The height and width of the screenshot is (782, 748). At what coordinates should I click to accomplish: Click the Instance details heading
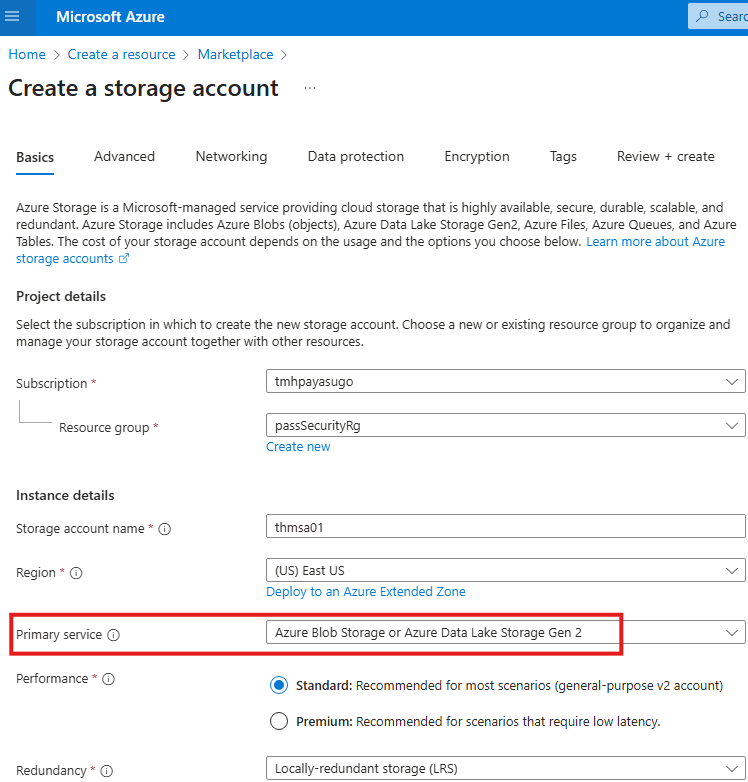(x=65, y=496)
